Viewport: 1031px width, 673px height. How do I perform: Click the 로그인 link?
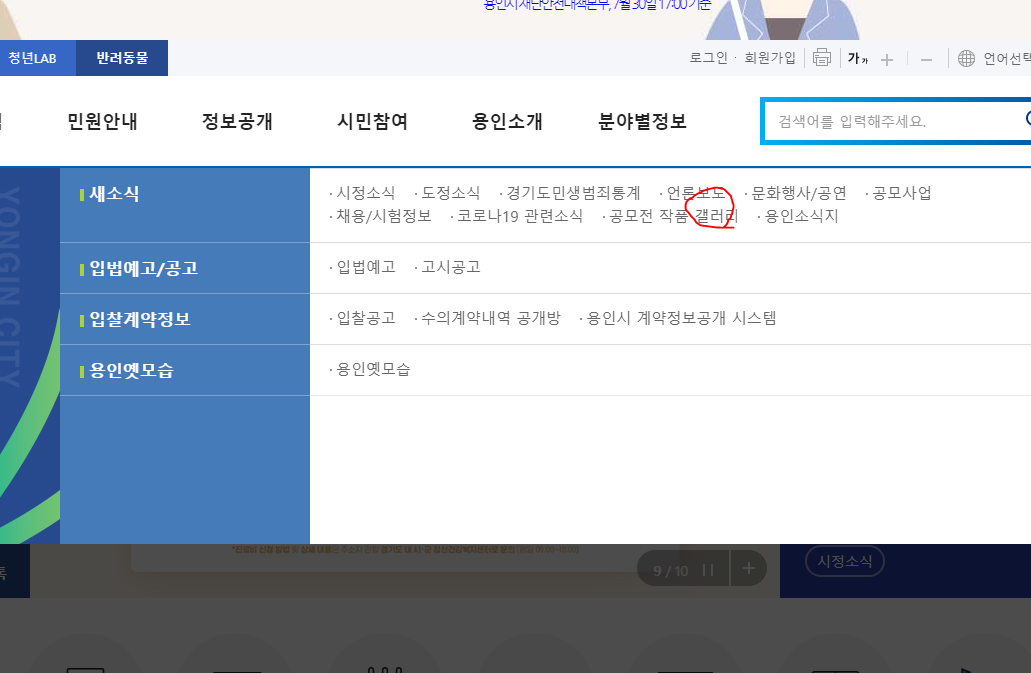(x=708, y=58)
